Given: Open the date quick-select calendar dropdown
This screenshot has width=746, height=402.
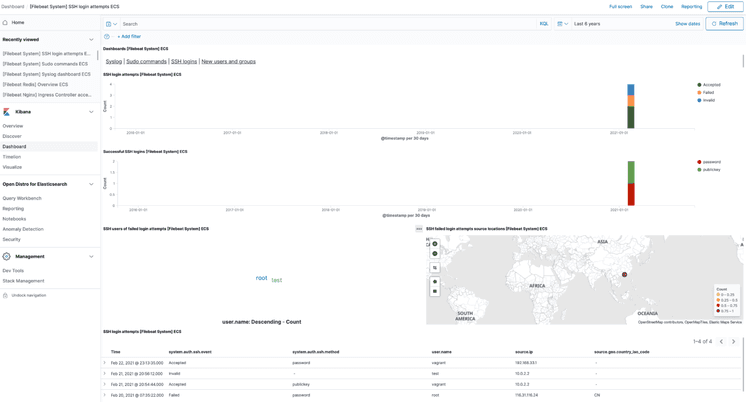Looking at the screenshot, I should point(562,24).
